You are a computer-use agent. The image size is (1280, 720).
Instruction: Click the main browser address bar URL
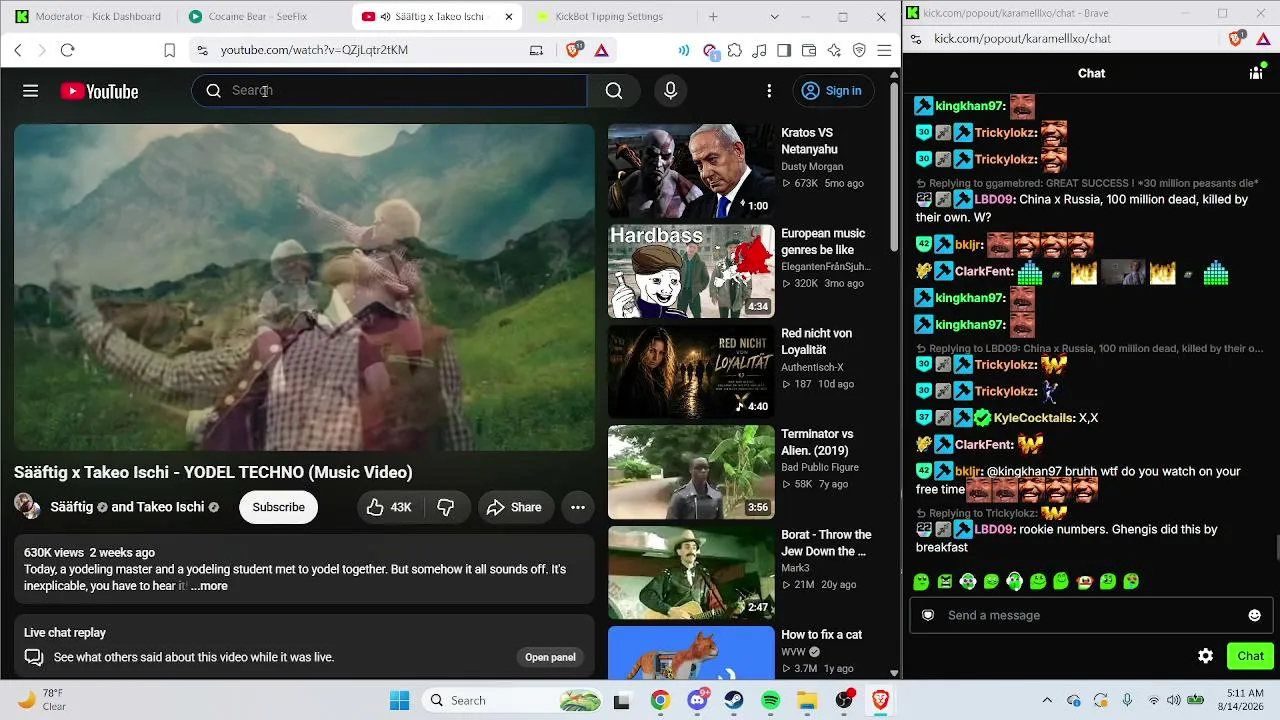coord(314,50)
